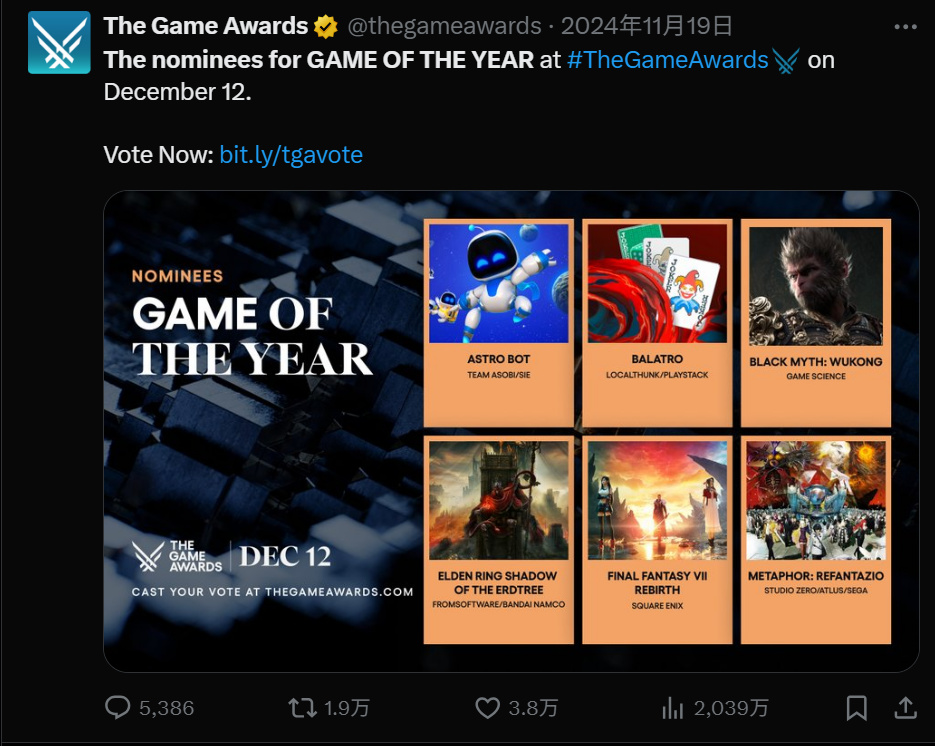The width and height of the screenshot is (935, 746).
Task: Open the bit.ly/tgavote link
Action: pyautogui.click(x=291, y=154)
